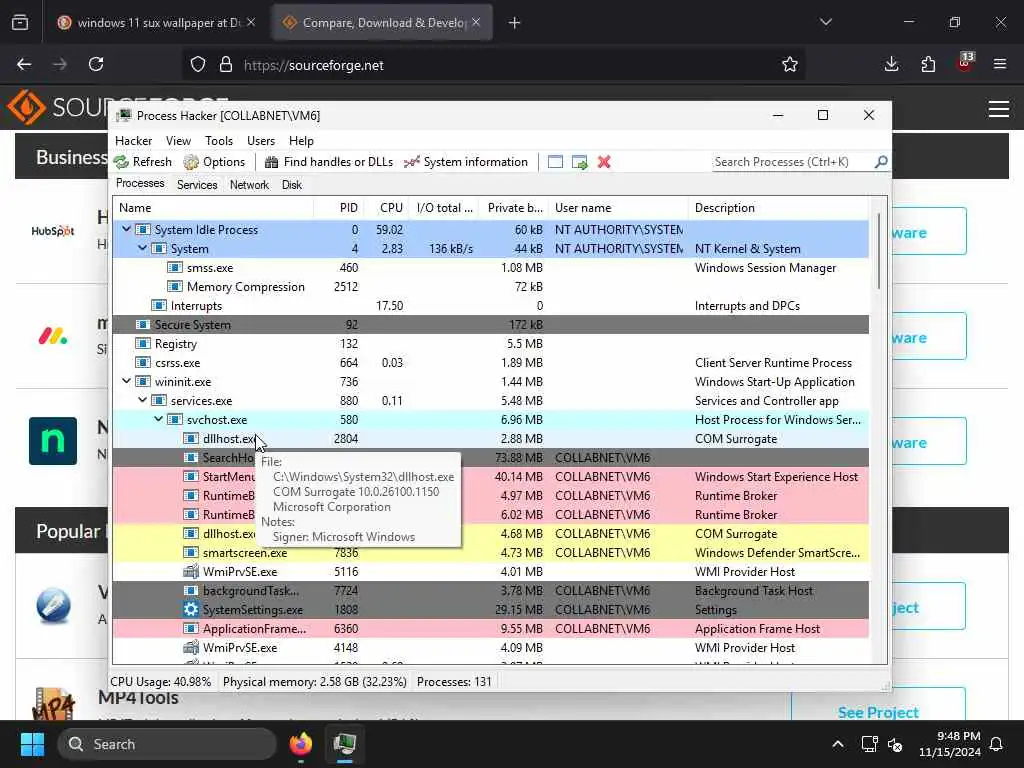Screen dimensions: 1024x768
Task: Open the Hacker menu
Action: pyautogui.click(x=133, y=140)
